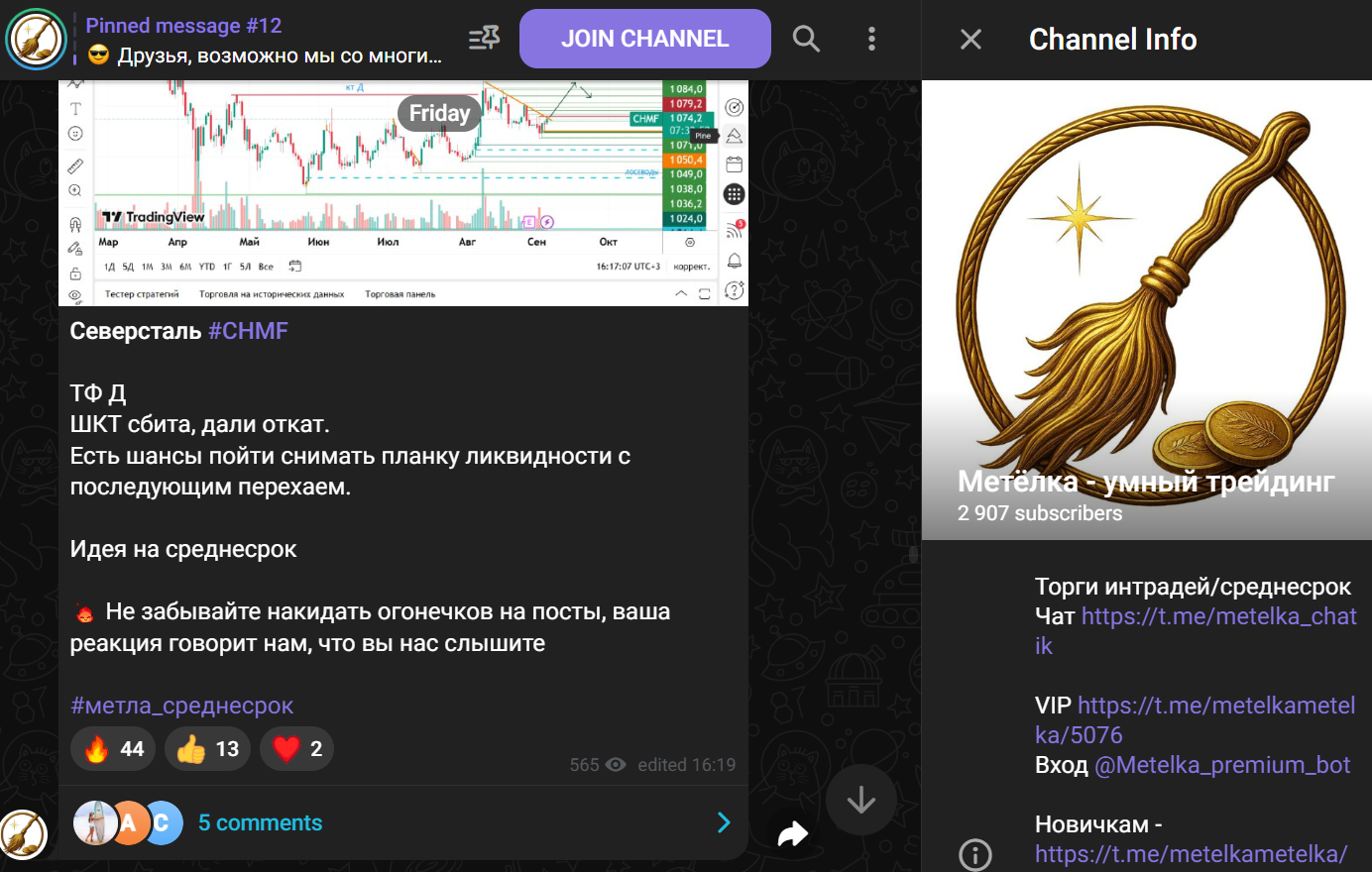Click the 'Channel Info' title
The image size is (1372, 872).
[1112, 39]
